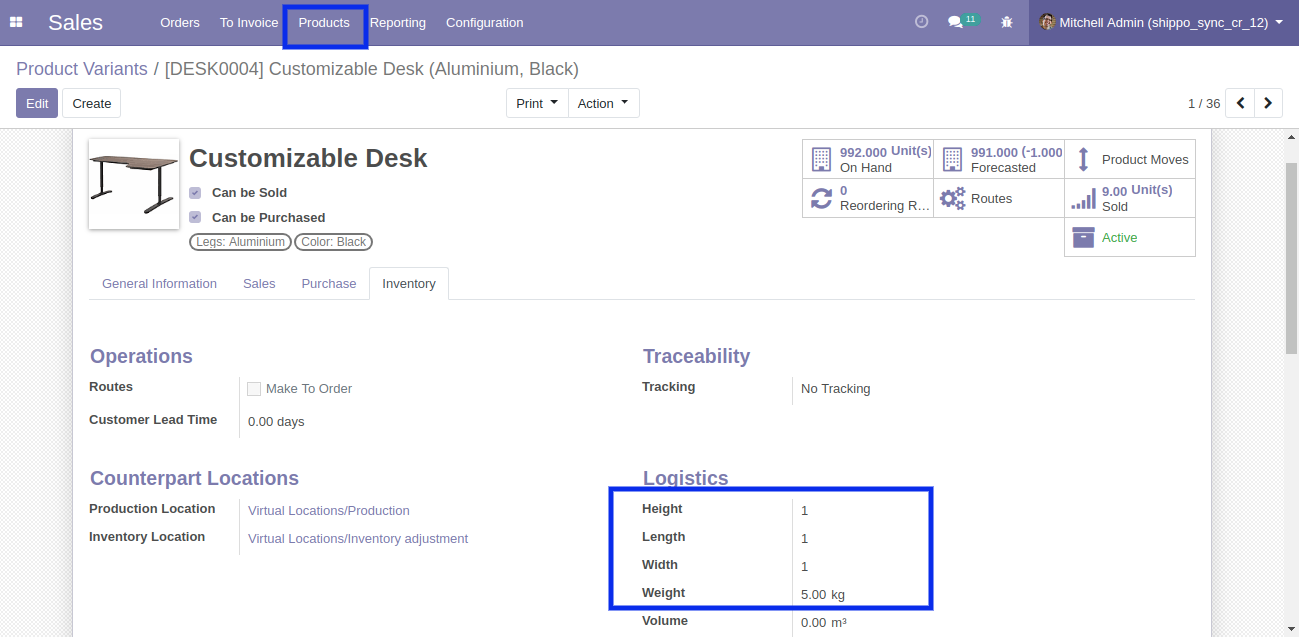Open Sold units bar chart icon
Screen dimensions: 1299x637
[x=1083, y=198]
